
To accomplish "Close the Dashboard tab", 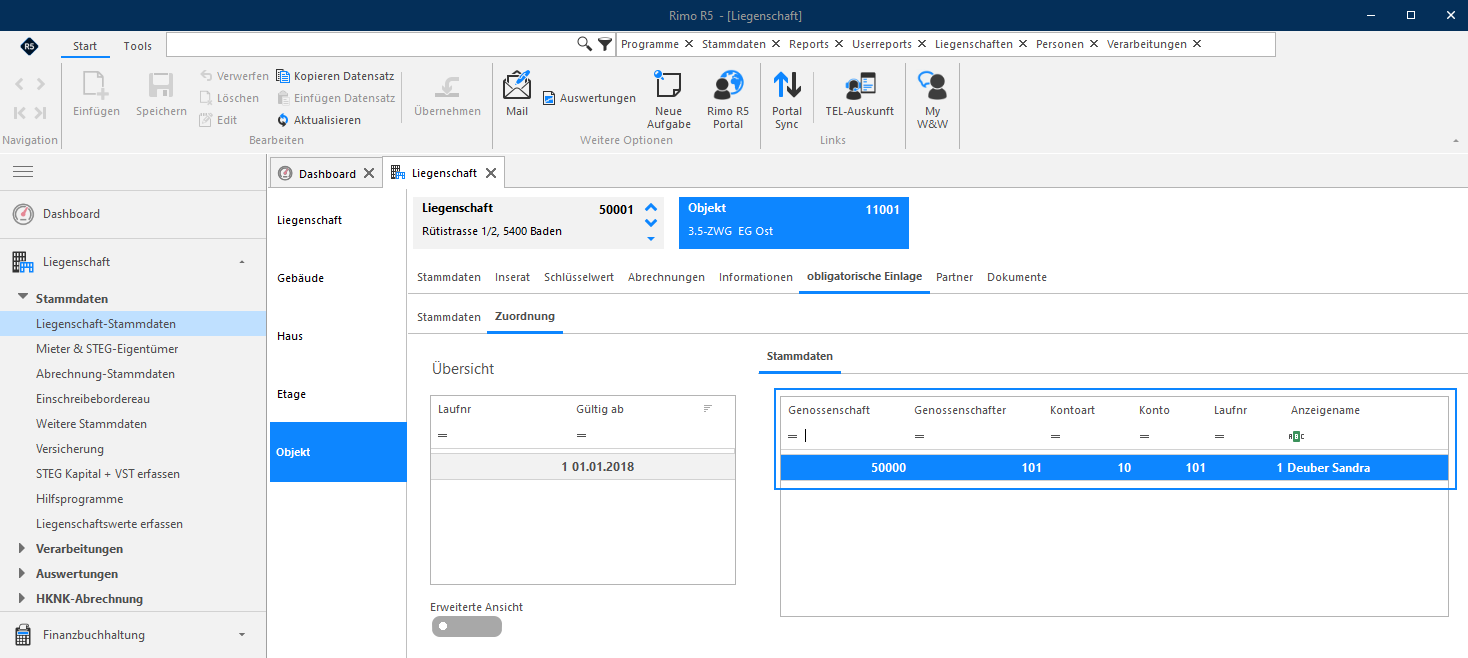I will [x=369, y=173].
